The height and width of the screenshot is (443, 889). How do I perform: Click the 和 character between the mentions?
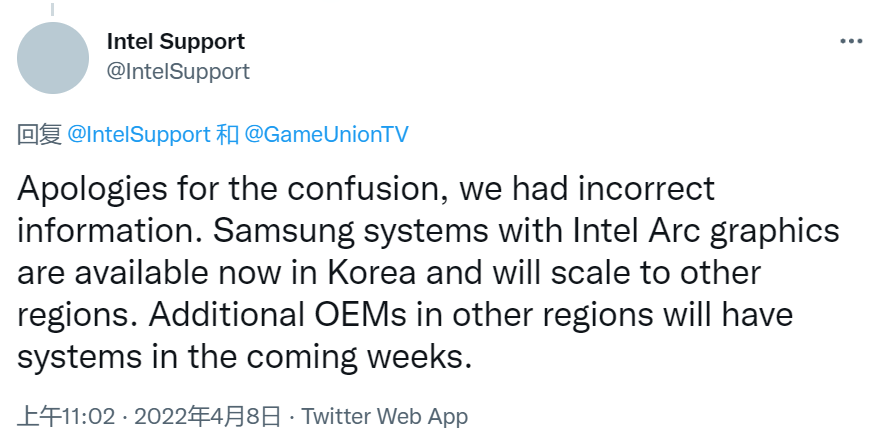click(x=227, y=135)
